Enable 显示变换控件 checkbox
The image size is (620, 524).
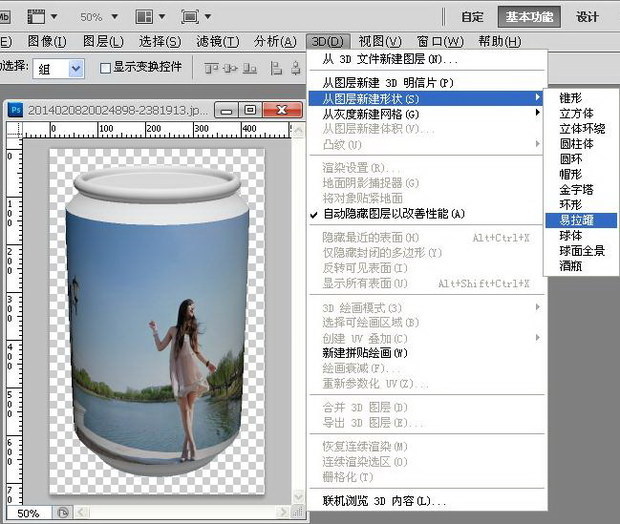coord(105,68)
